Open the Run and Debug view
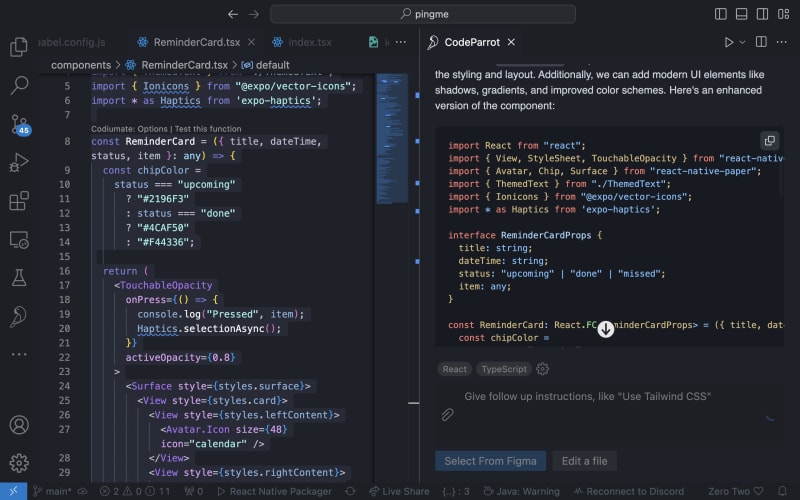 (x=19, y=163)
